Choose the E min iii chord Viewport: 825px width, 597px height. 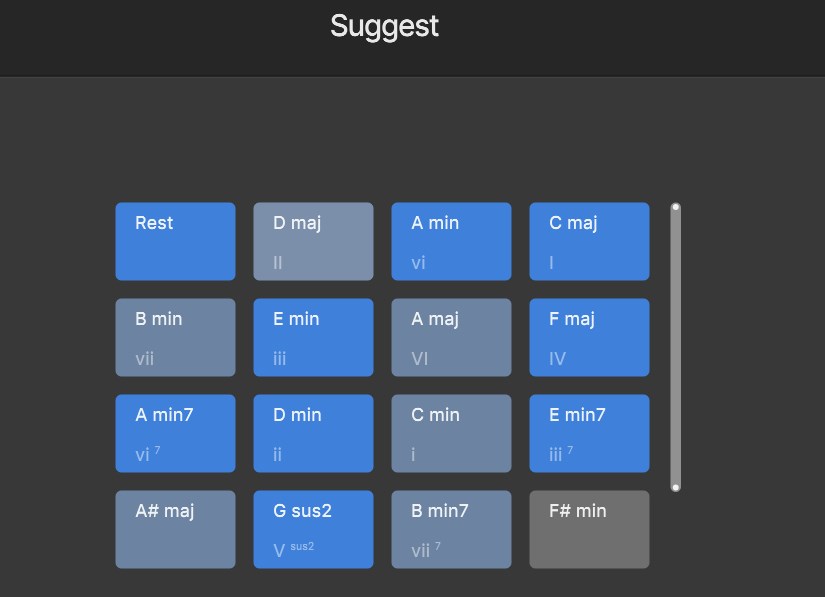pos(313,337)
